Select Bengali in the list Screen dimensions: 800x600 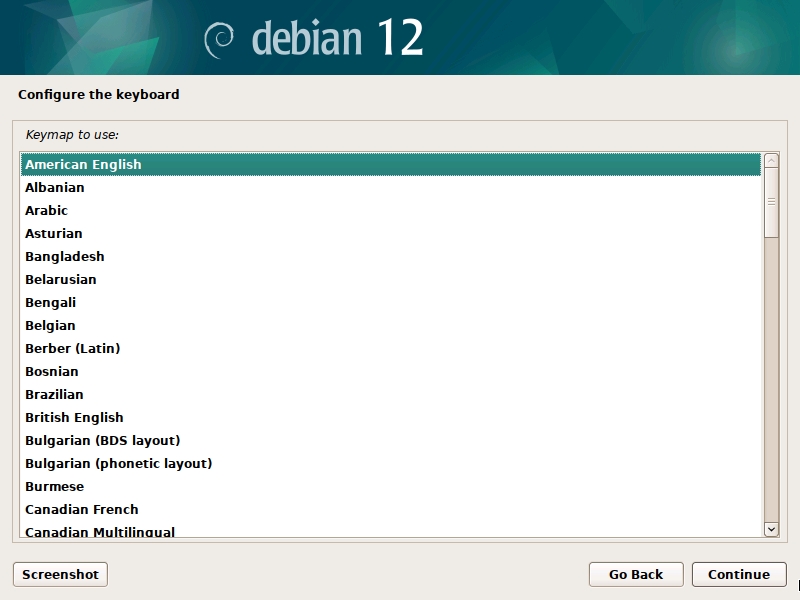point(51,302)
